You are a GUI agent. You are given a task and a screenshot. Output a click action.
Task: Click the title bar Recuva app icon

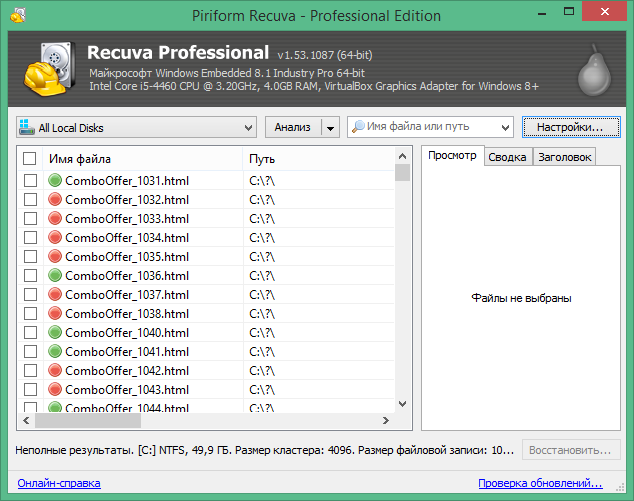(18, 15)
